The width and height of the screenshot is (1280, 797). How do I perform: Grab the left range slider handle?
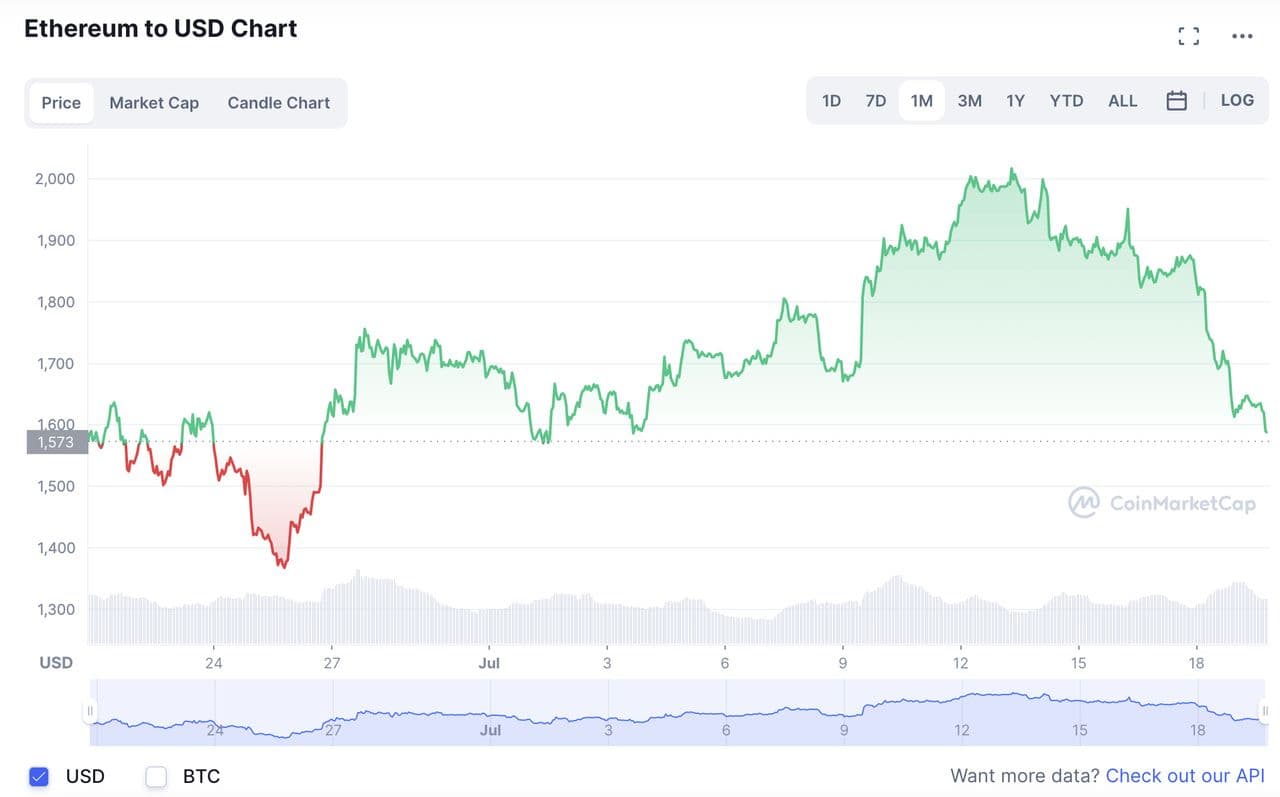pos(90,712)
